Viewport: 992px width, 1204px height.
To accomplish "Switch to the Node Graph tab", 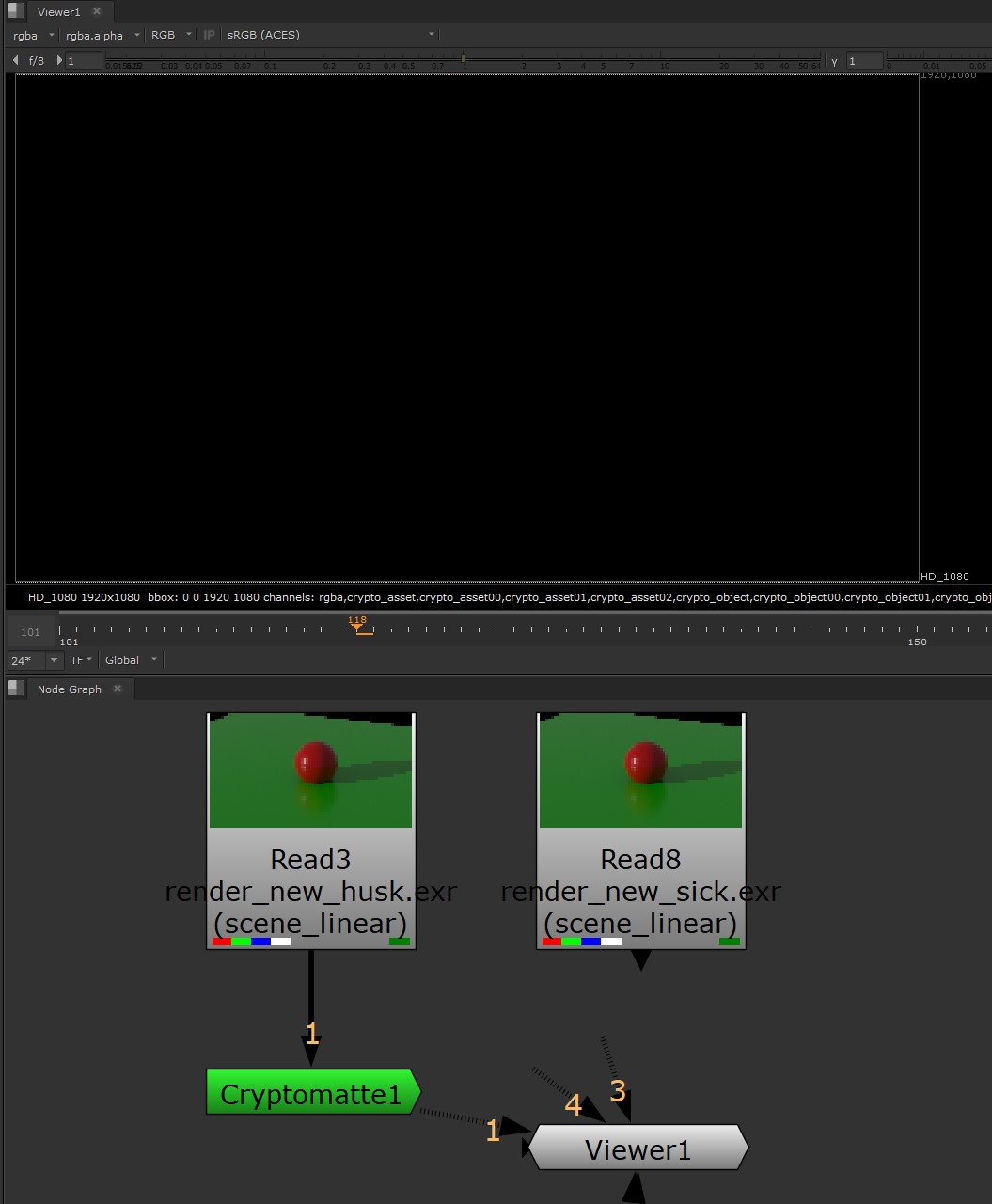I will click(68, 689).
